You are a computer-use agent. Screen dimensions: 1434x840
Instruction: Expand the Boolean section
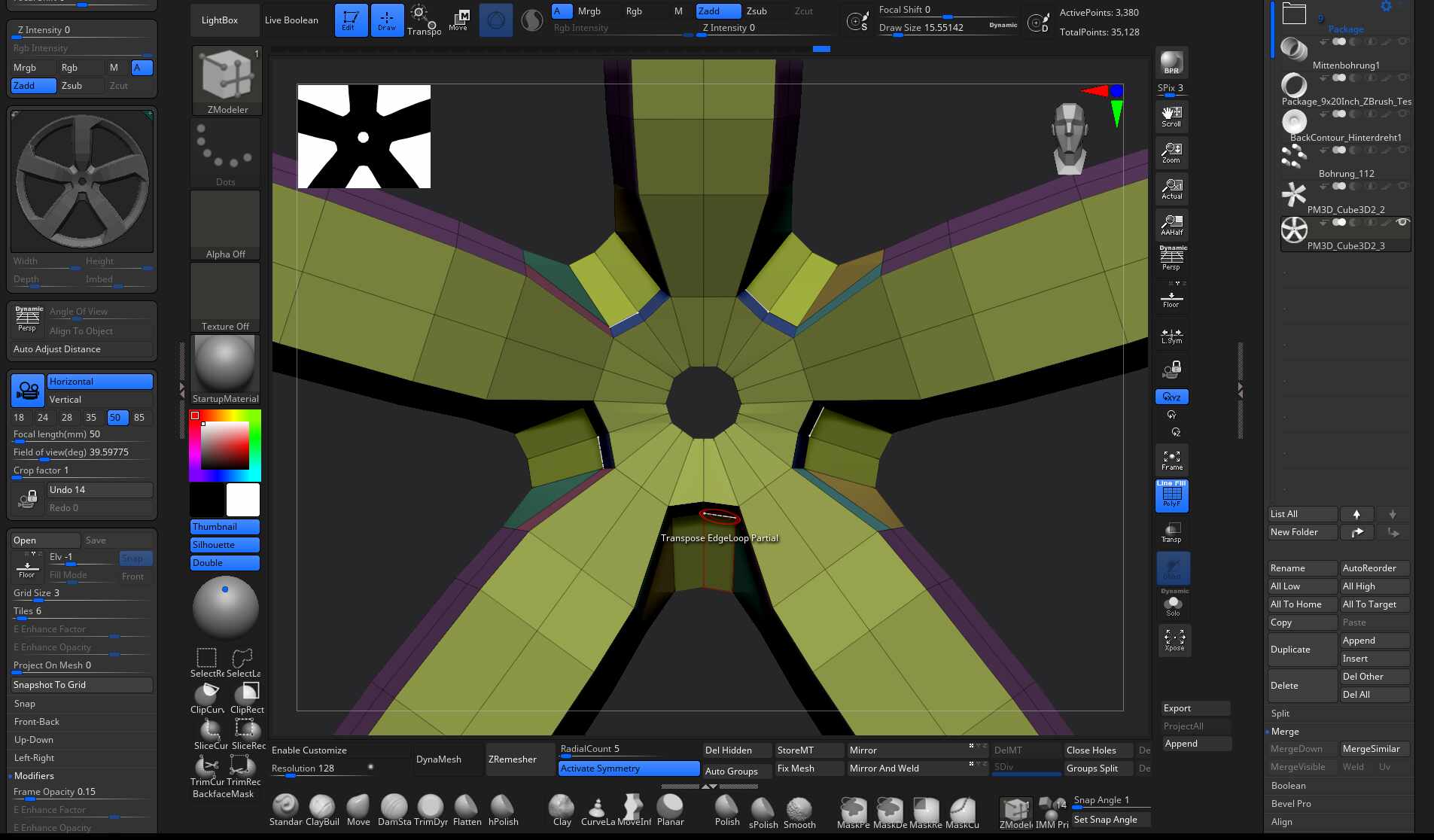pos(1288,786)
